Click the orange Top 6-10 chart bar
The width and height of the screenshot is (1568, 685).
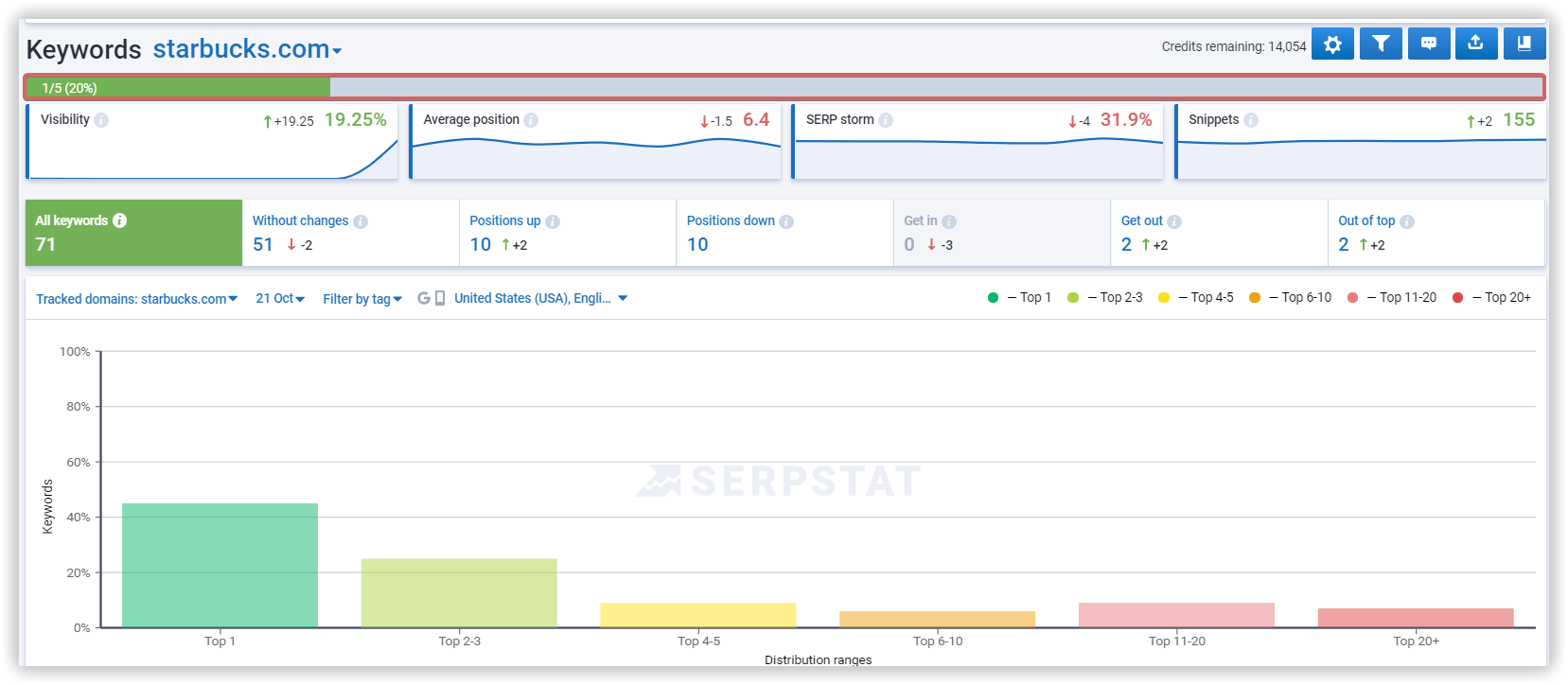pyautogui.click(x=938, y=619)
